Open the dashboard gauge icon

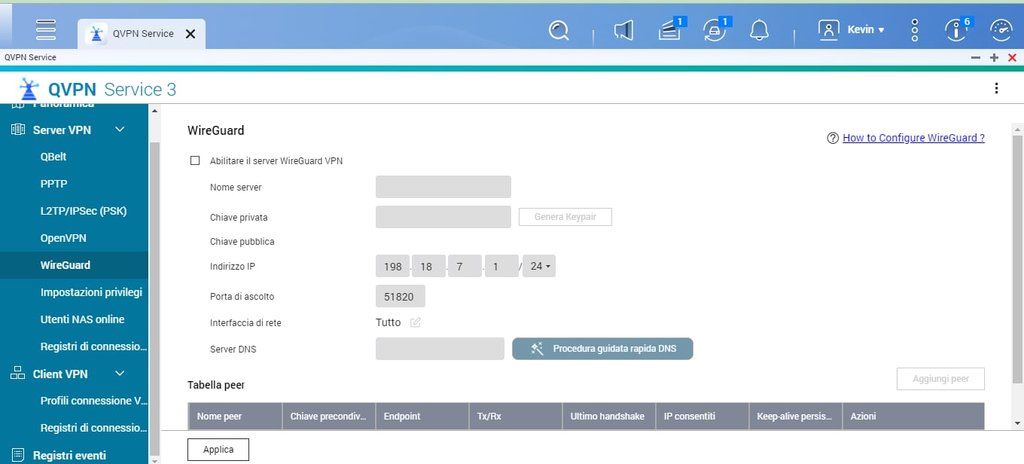tap(1002, 30)
